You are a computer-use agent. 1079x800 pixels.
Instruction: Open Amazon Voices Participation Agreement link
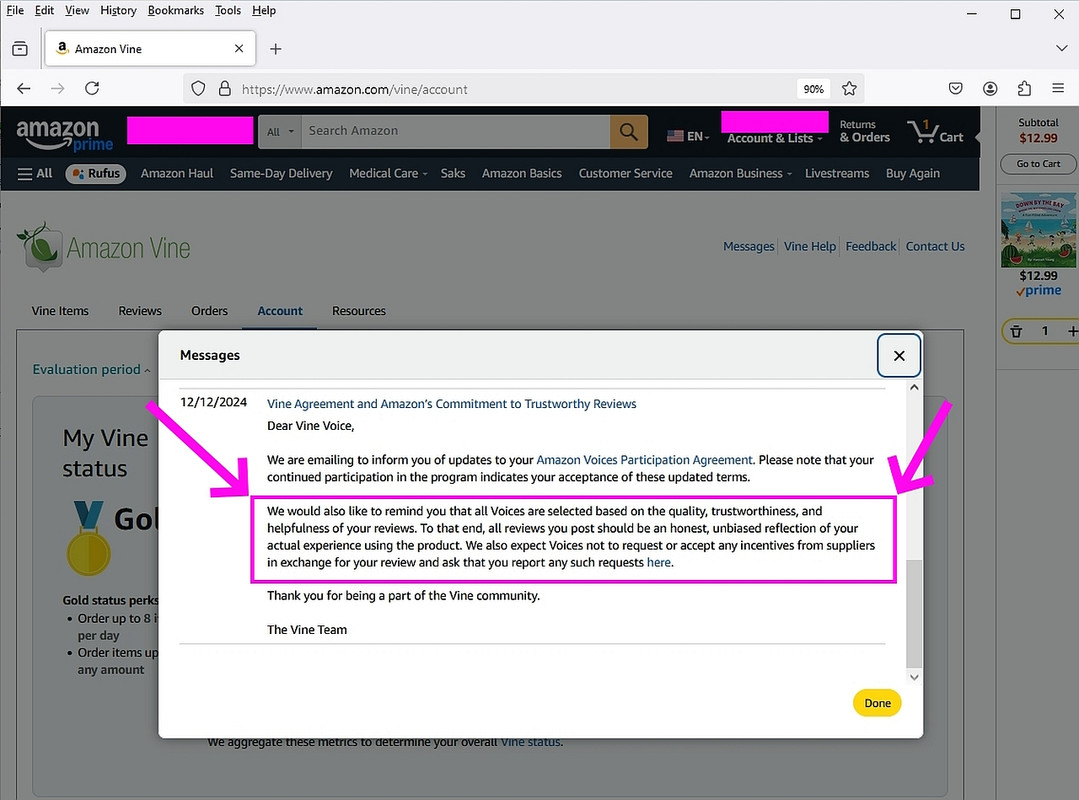pyautogui.click(x=644, y=460)
